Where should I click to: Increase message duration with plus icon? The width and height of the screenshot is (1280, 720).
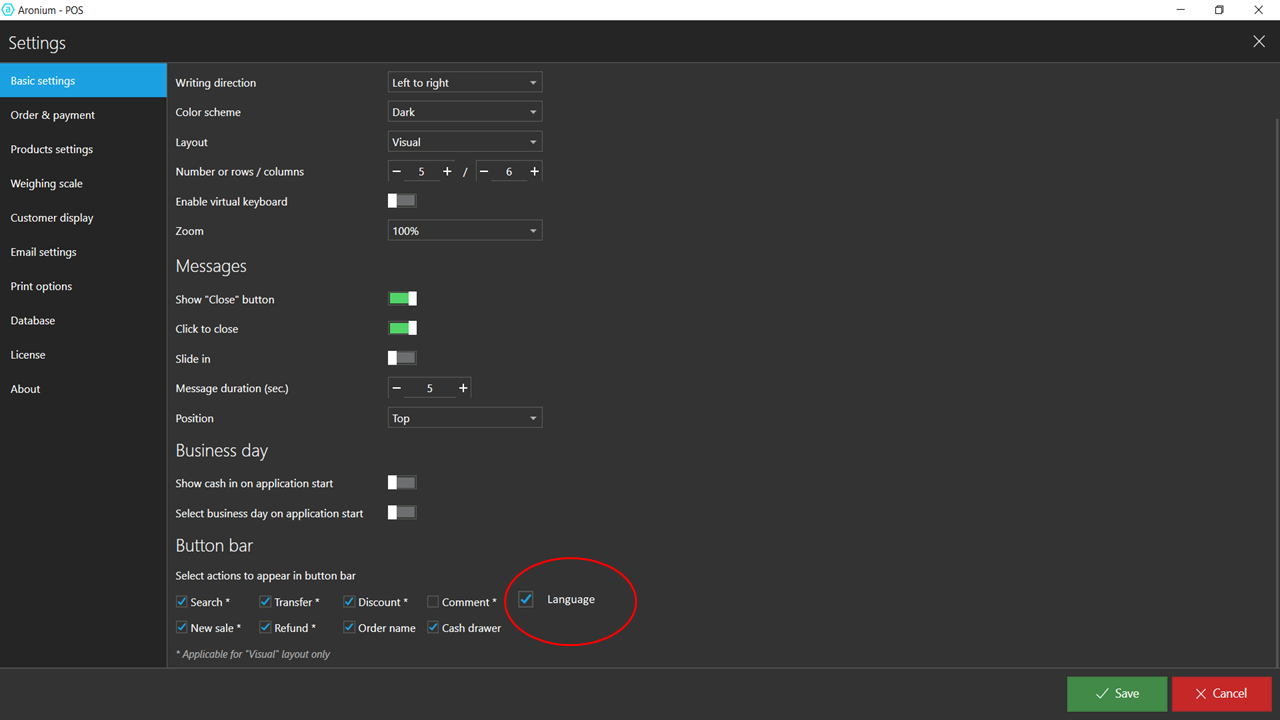(463, 388)
